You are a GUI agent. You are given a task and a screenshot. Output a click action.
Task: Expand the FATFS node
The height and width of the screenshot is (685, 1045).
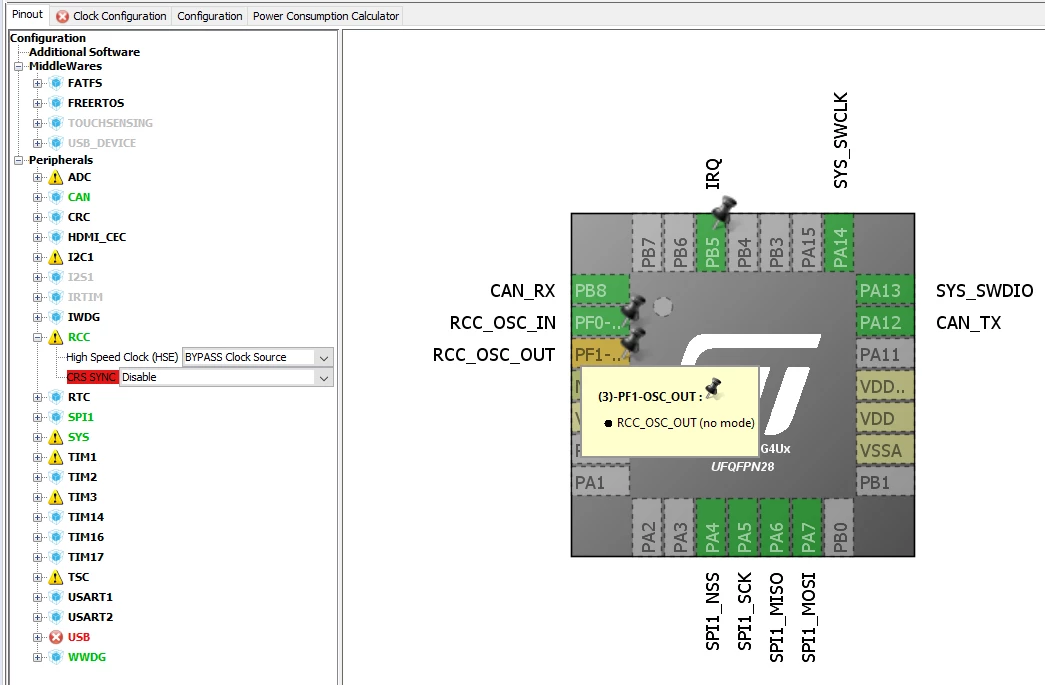point(37,83)
